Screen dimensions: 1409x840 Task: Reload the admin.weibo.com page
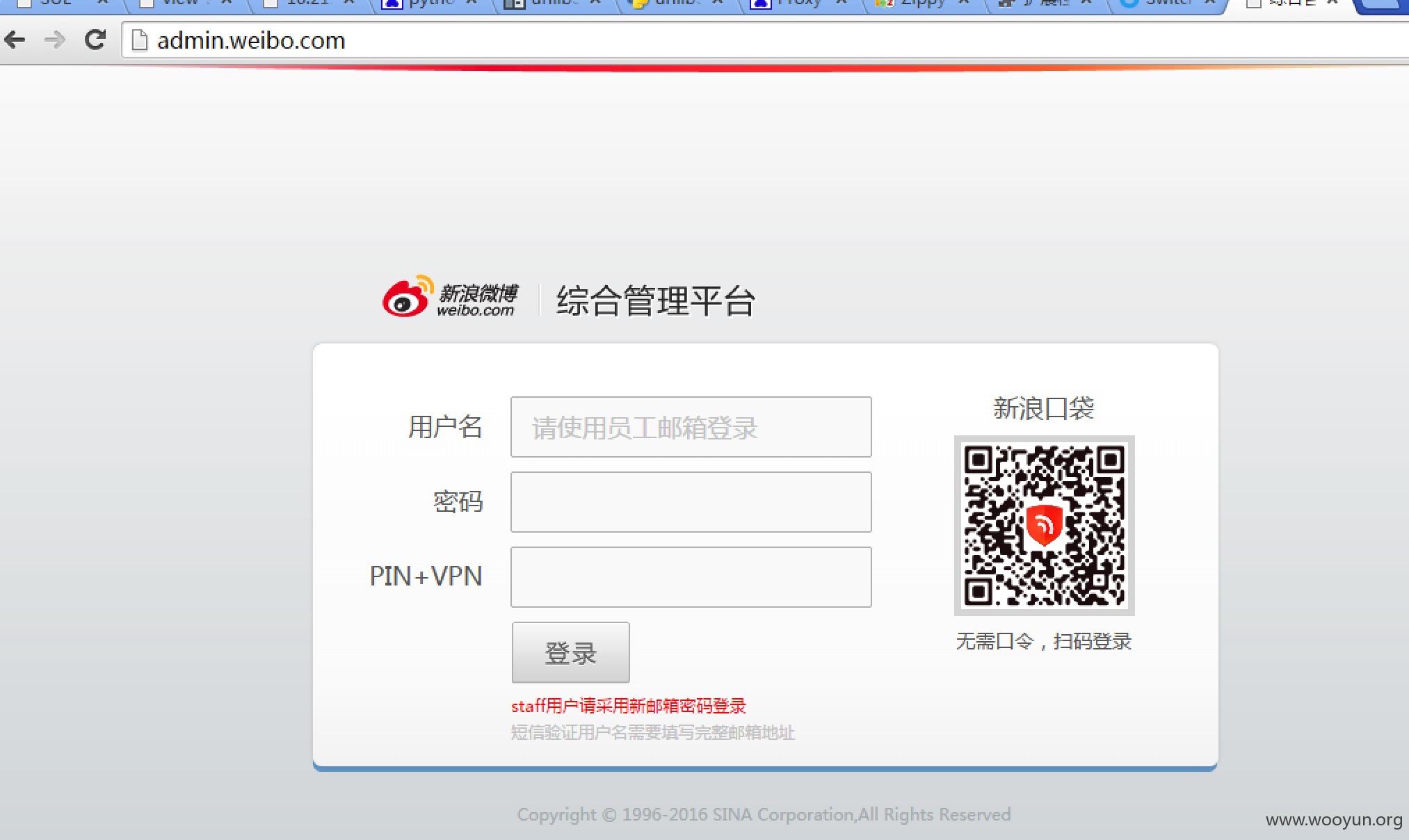pyautogui.click(x=95, y=40)
